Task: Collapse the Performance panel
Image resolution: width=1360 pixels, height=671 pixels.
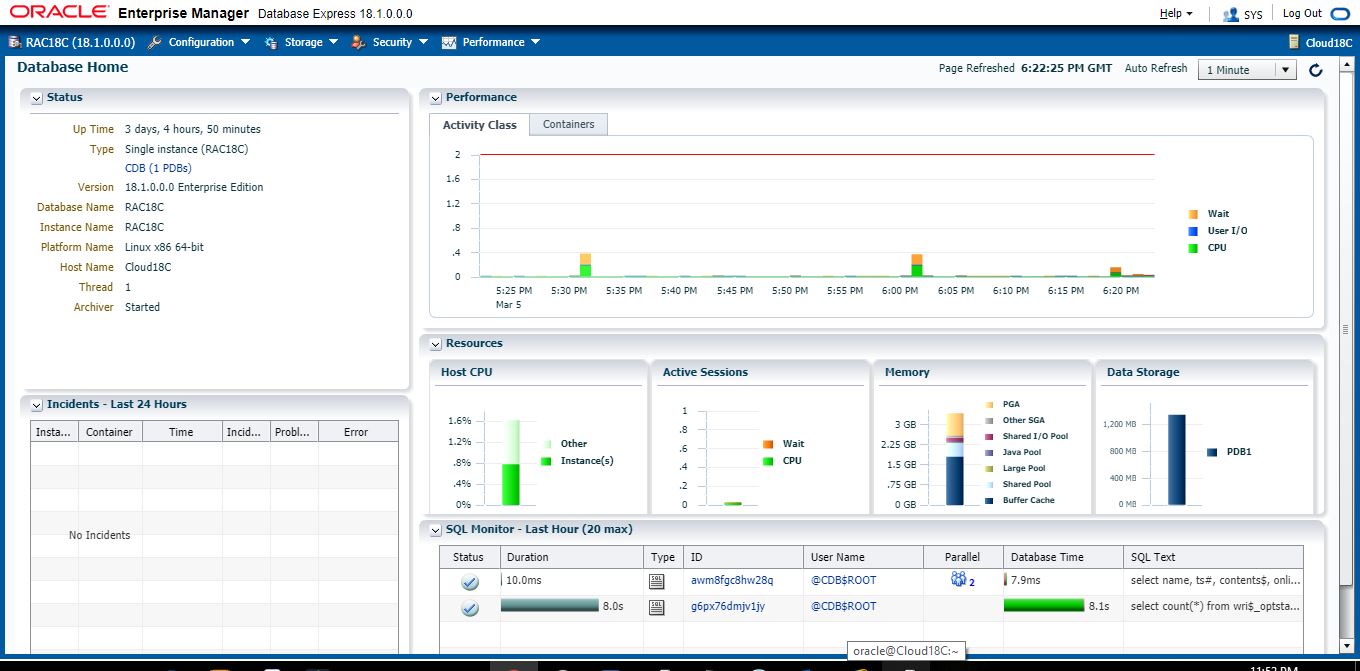Action: (435, 98)
